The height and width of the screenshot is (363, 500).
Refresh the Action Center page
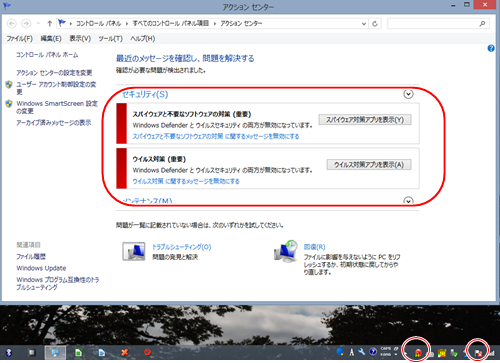click(x=375, y=24)
